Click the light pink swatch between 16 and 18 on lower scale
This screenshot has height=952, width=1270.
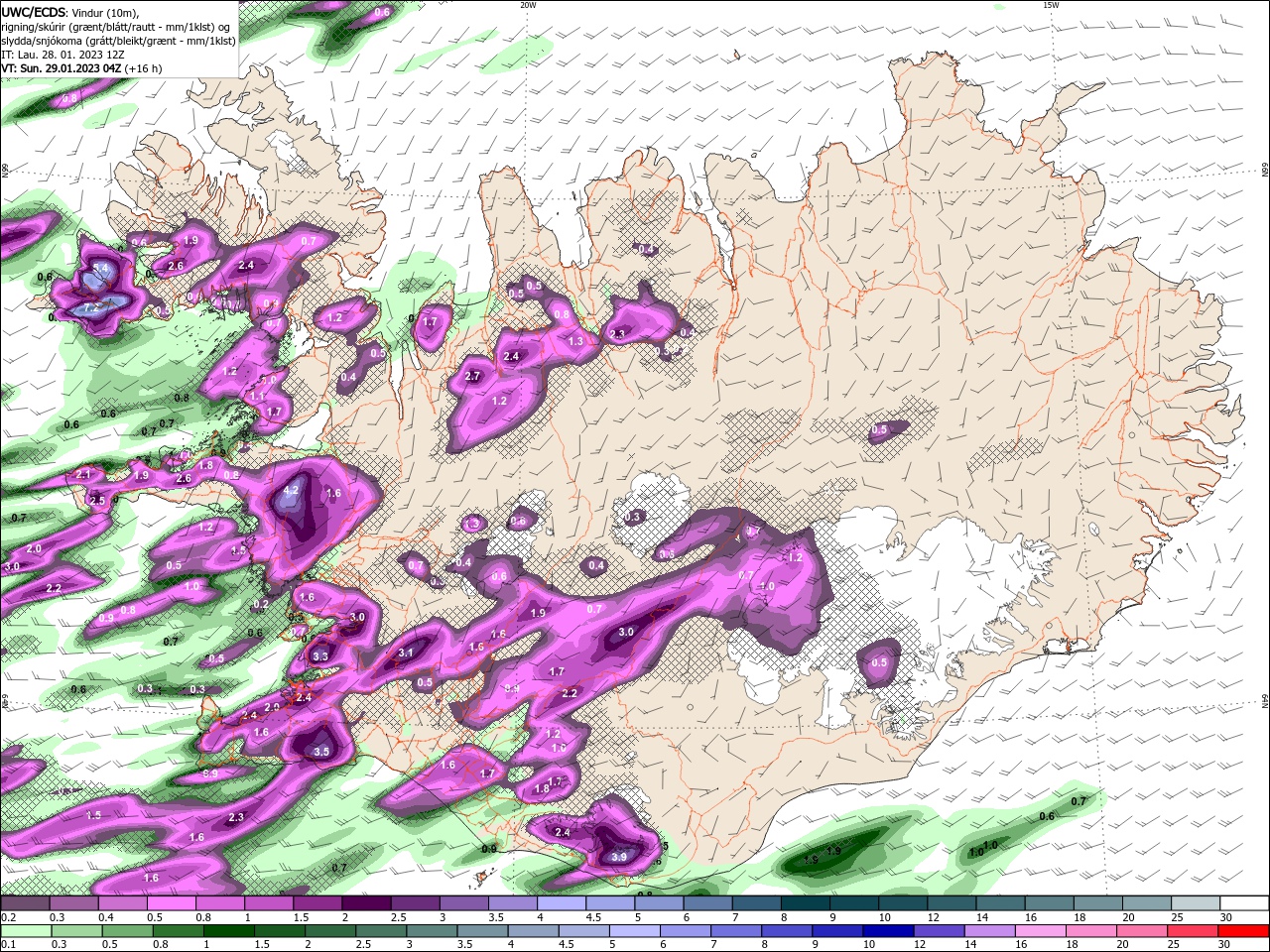(1042, 931)
